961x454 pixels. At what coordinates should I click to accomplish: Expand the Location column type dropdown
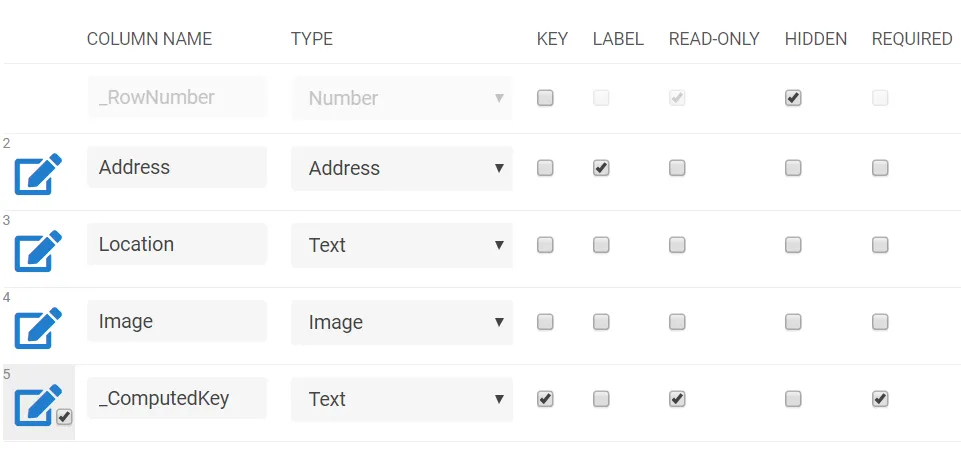pos(402,245)
